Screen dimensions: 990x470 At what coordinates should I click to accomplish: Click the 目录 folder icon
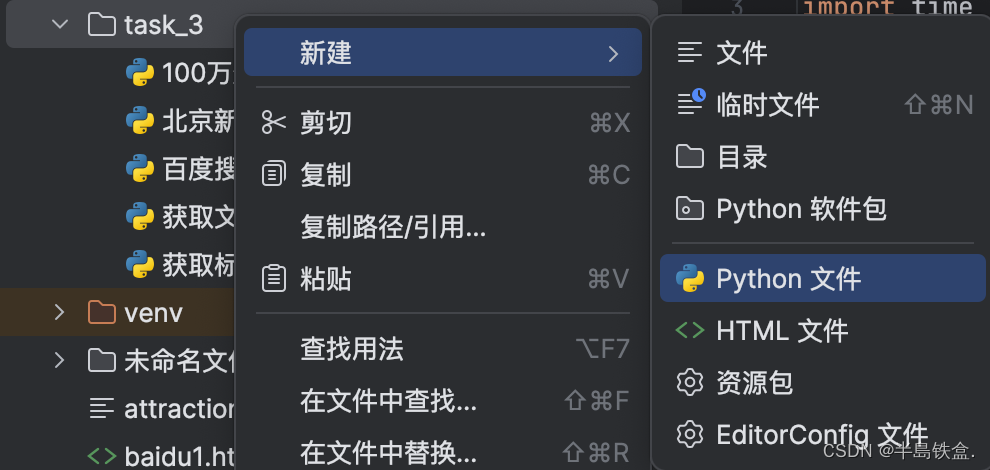(x=689, y=156)
